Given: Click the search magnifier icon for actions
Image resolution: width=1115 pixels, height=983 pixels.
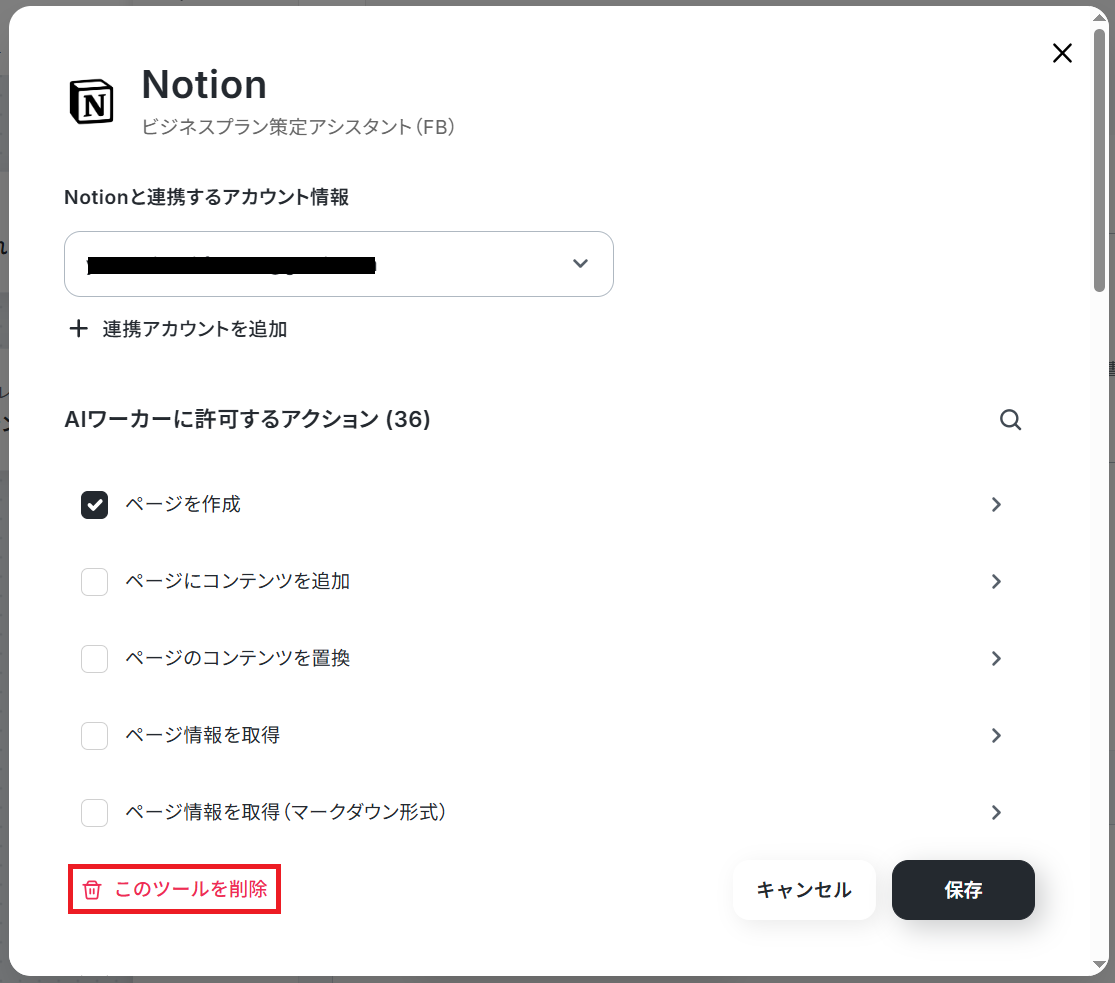Looking at the screenshot, I should pyautogui.click(x=1010, y=420).
